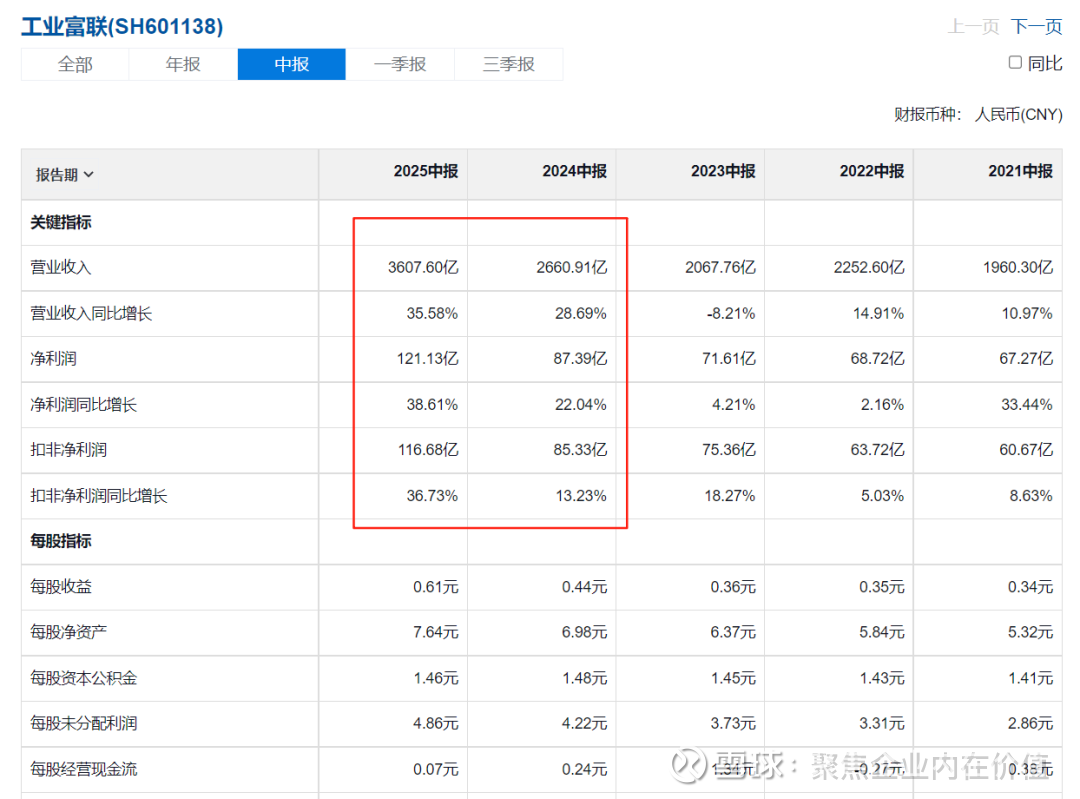Select the 每股资本公积金 row label
Screen dimensions: 1080x799
coord(83,678)
